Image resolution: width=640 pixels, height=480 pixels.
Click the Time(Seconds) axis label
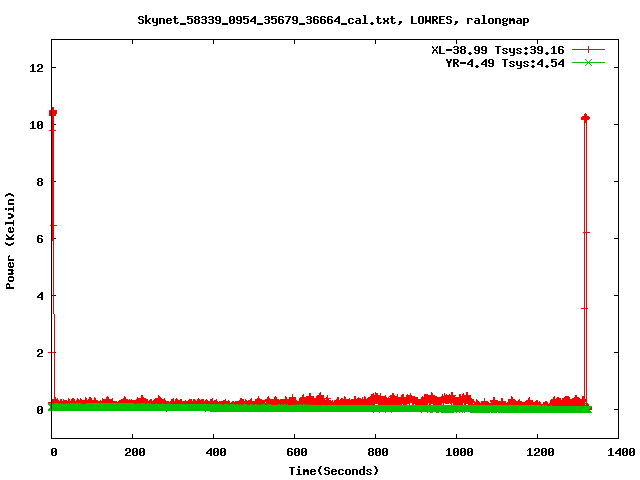point(334,470)
